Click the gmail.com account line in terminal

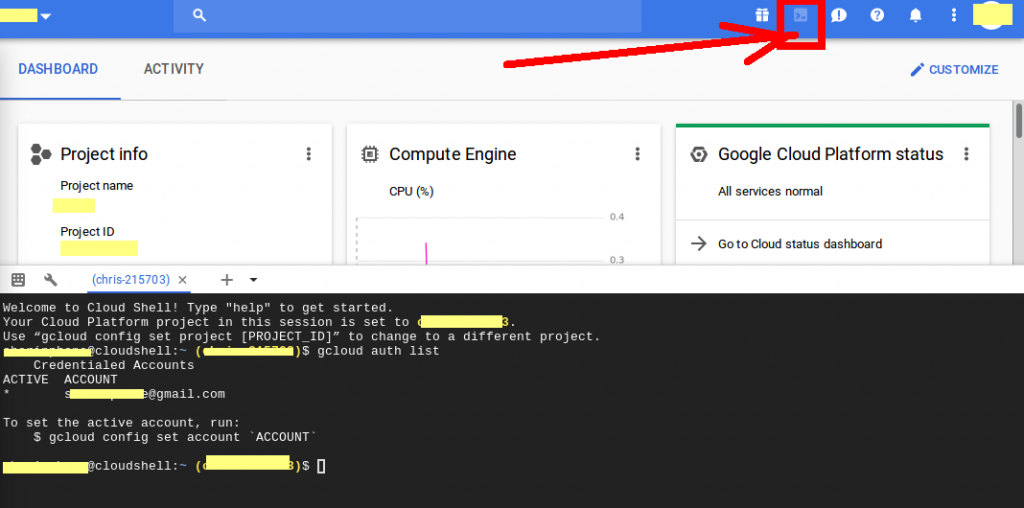(145, 394)
